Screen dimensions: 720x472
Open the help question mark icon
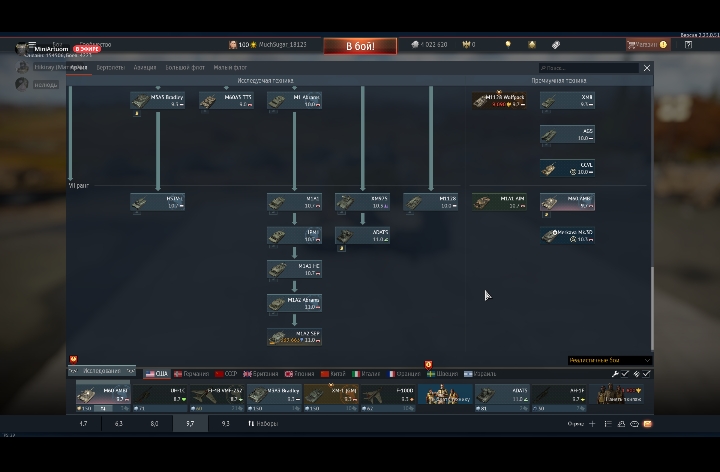click(688, 45)
